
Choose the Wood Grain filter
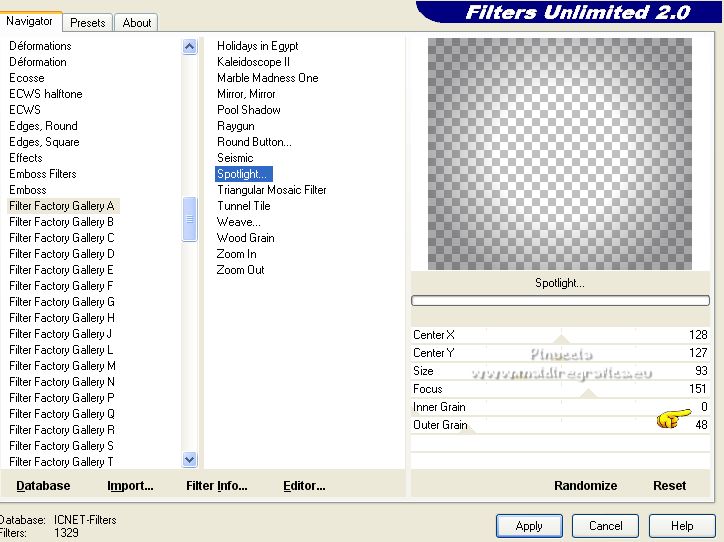click(246, 238)
